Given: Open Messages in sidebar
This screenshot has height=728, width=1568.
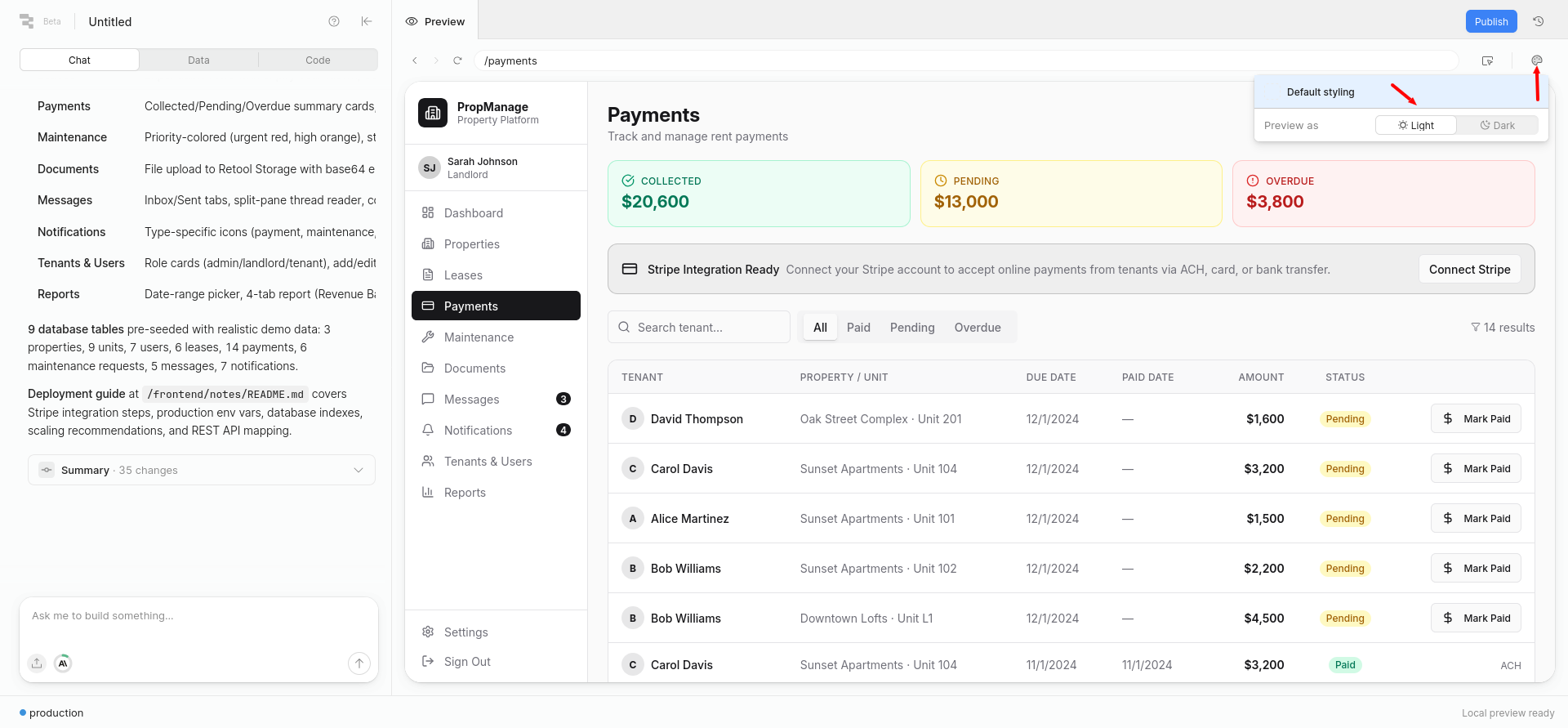Looking at the screenshot, I should 496,399.
